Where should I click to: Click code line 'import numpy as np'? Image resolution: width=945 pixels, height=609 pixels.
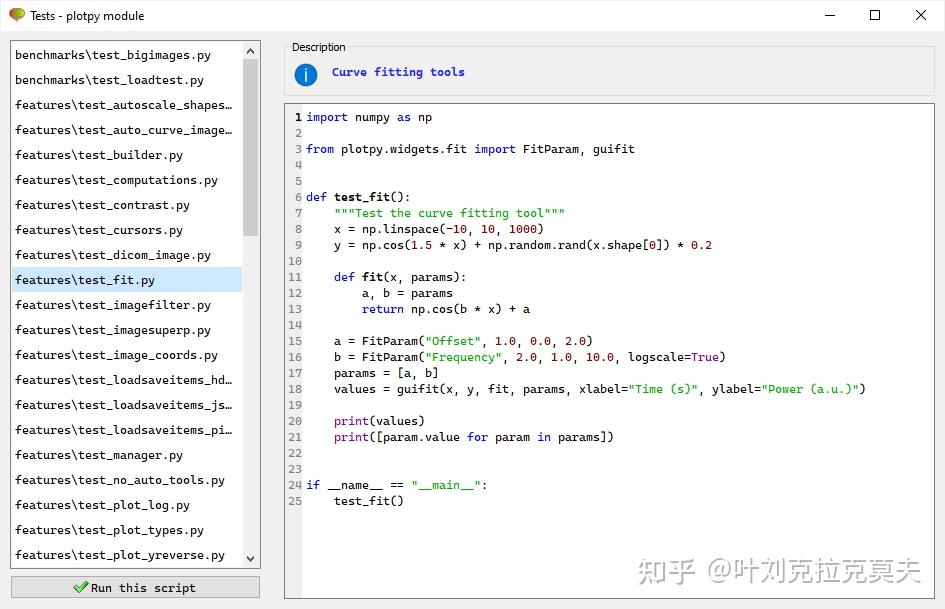[369, 117]
